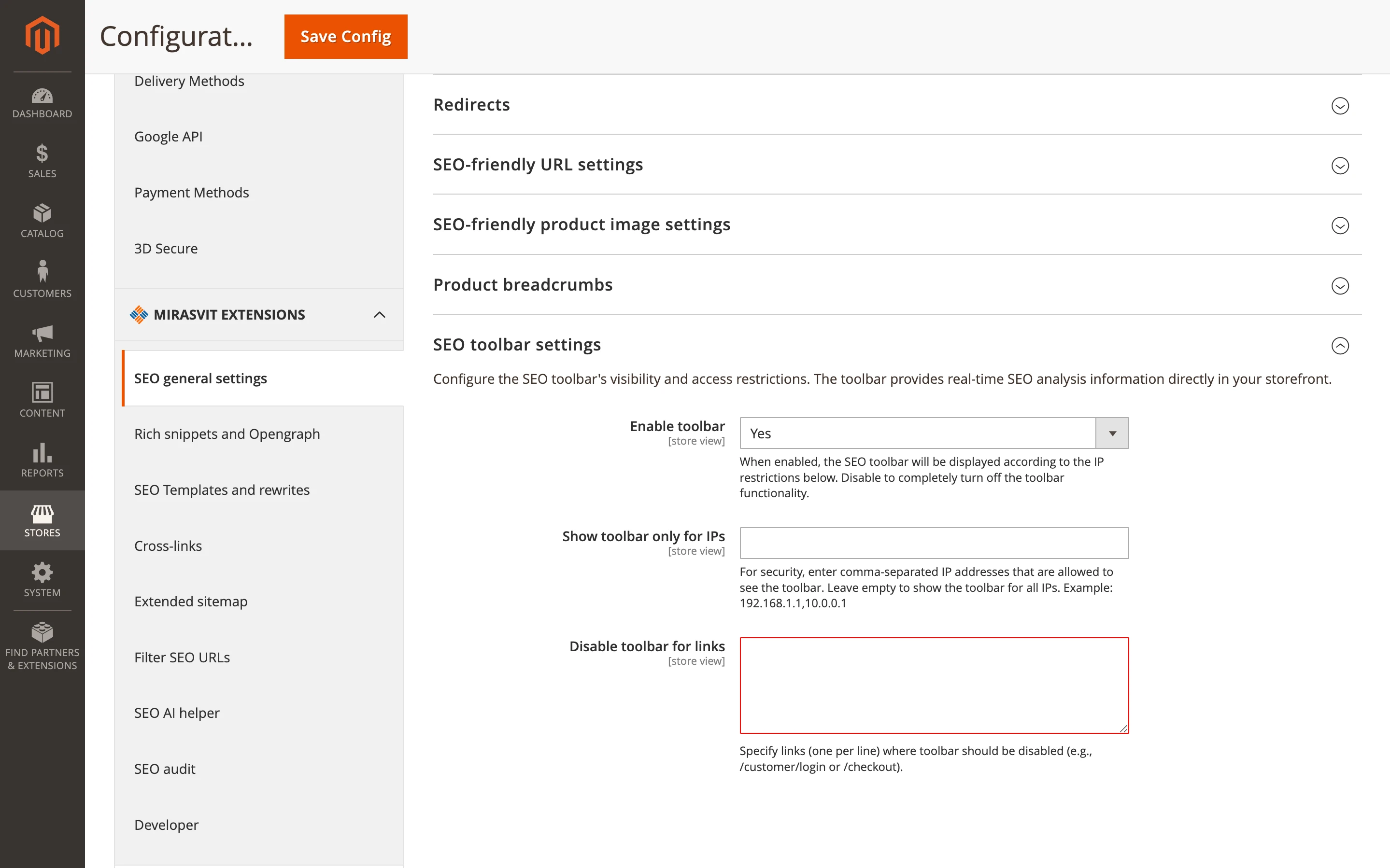
Task: Navigate to Customers via sidebar icon
Action: (x=42, y=280)
